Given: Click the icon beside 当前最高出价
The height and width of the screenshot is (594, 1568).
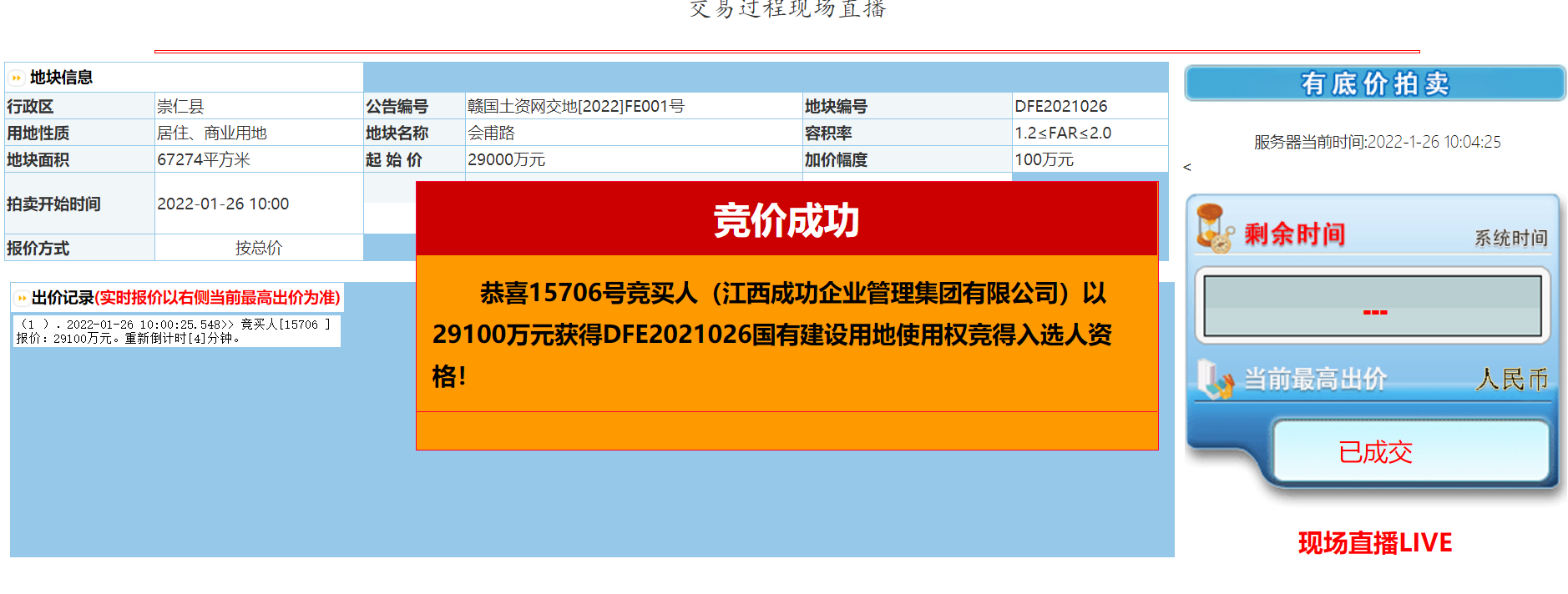Looking at the screenshot, I should pos(1214,380).
